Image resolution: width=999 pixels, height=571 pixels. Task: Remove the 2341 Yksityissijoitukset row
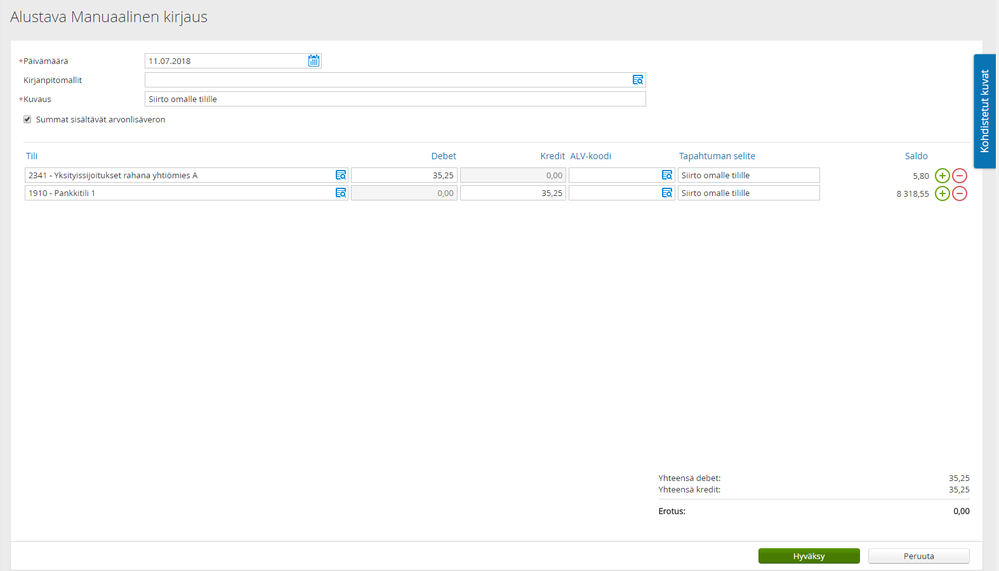coord(959,176)
